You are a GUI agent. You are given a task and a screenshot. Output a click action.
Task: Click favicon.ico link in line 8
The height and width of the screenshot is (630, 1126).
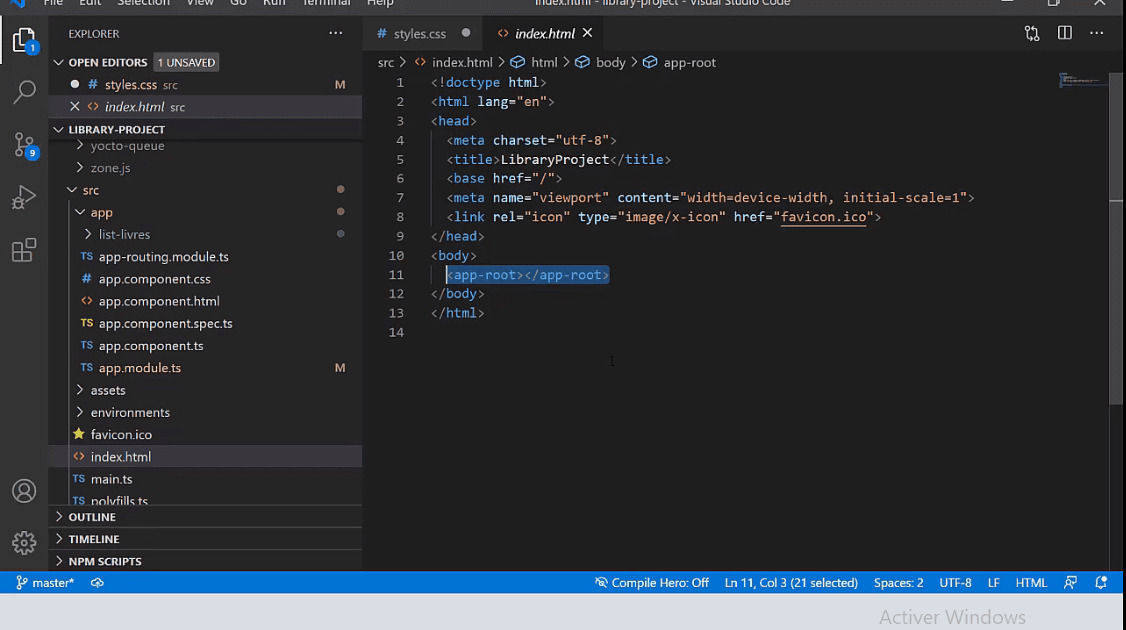[x=823, y=217]
